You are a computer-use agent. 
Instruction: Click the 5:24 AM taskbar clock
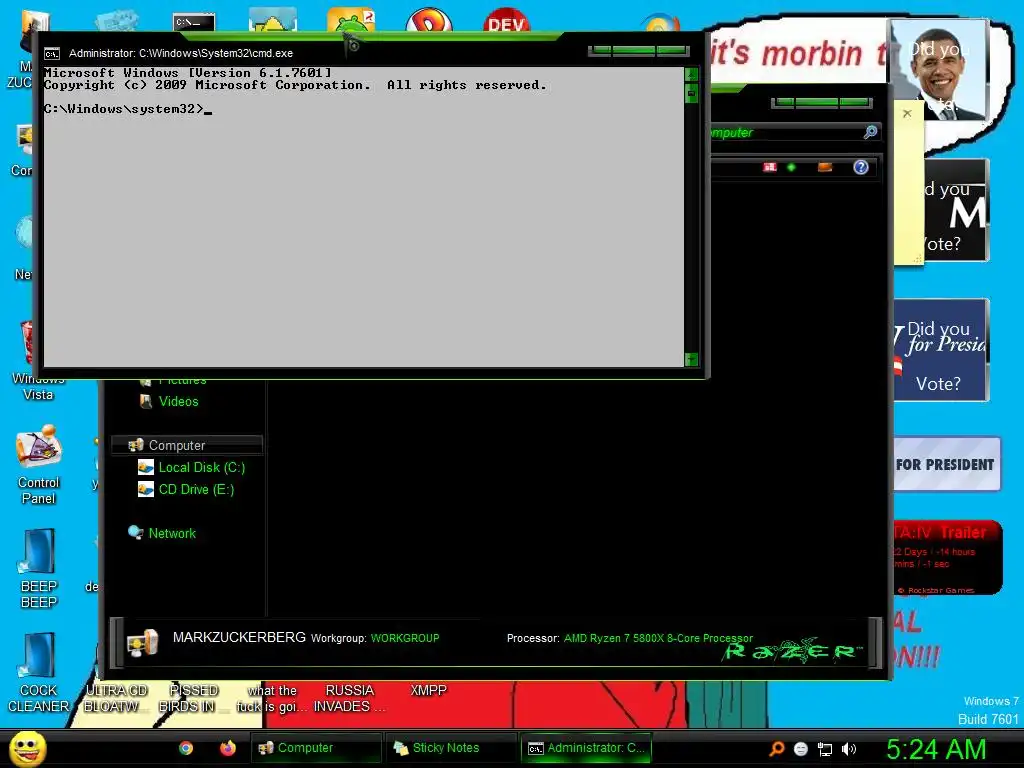point(936,749)
